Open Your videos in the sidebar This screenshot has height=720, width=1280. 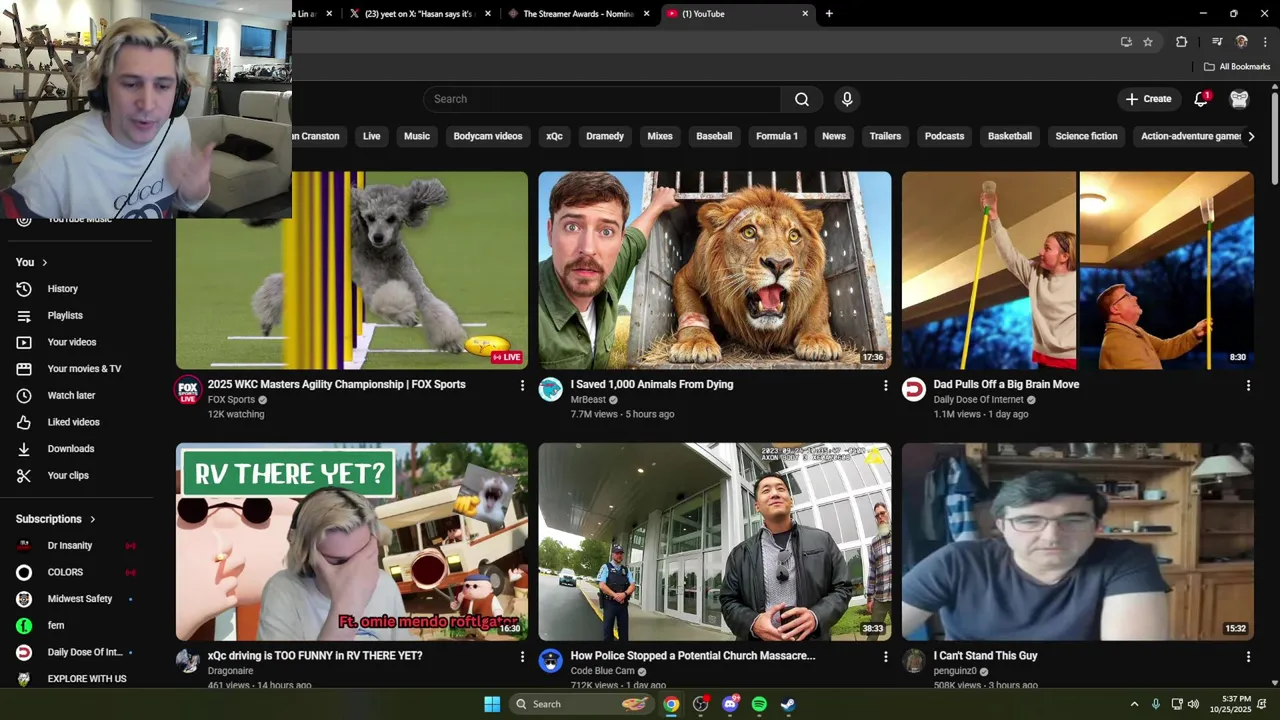click(72, 342)
